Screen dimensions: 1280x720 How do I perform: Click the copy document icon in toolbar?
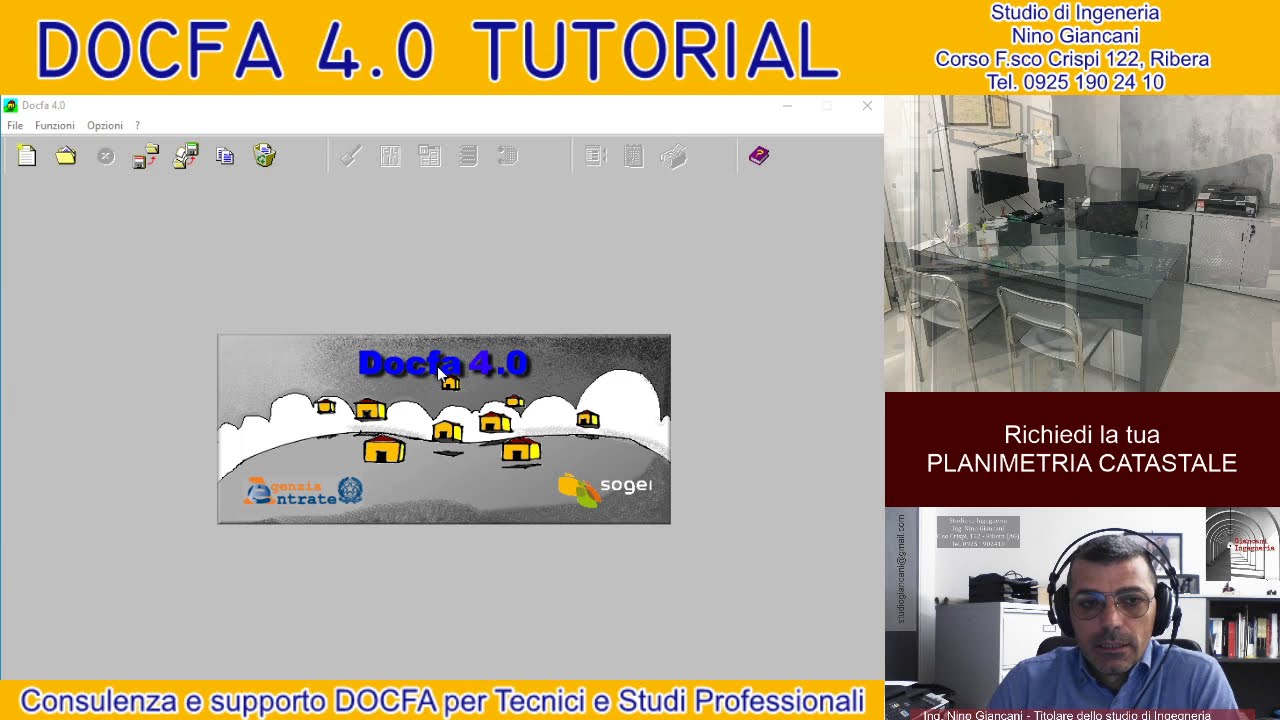(225, 156)
